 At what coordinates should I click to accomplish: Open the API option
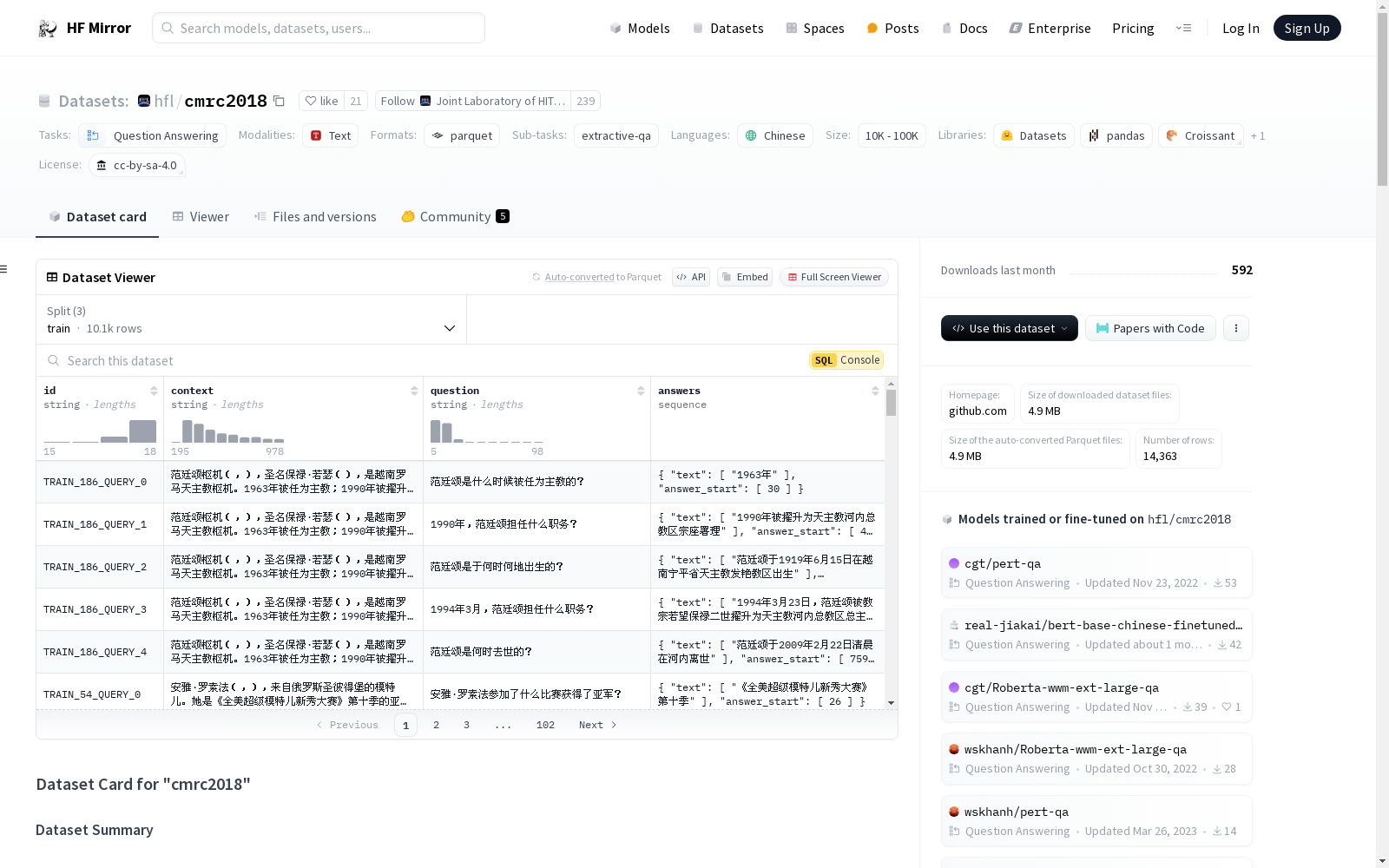[x=691, y=277]
